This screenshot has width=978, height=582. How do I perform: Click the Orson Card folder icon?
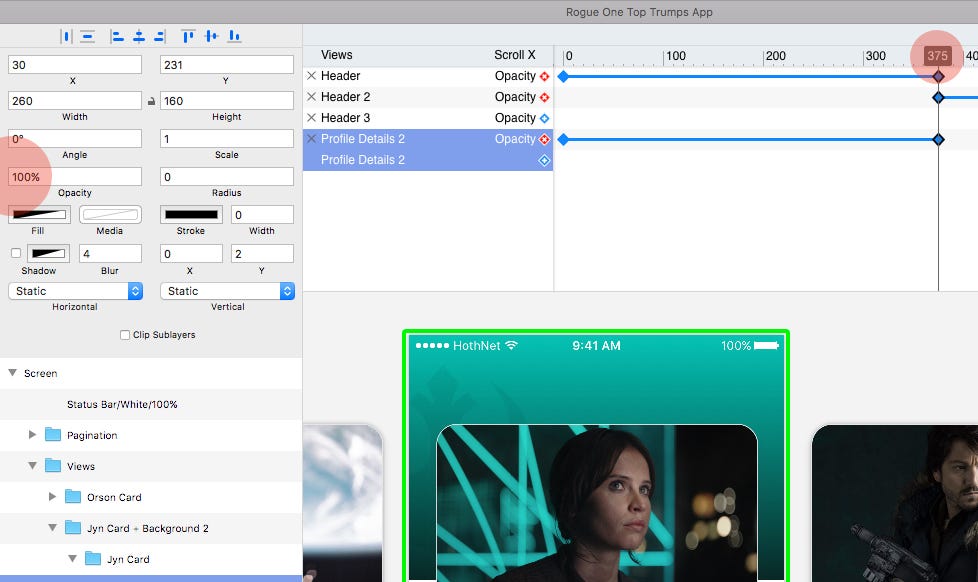click(73, 497)
